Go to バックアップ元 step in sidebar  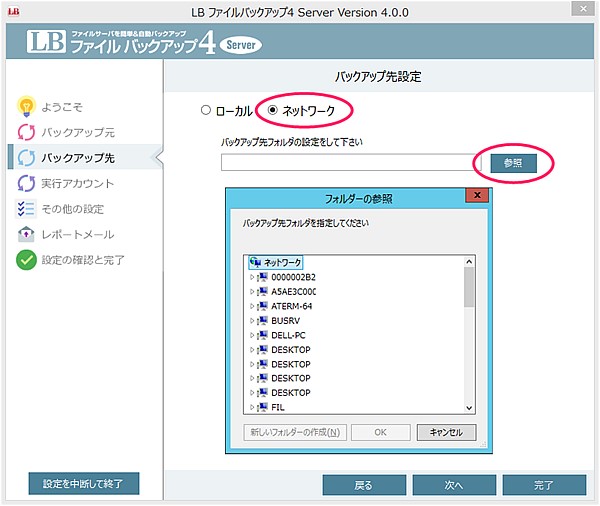pos(78,132)
